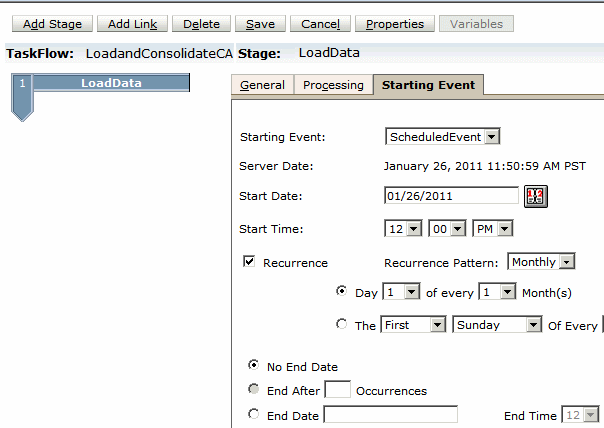Viewport: 604px width, 428px height.
Task: Select the LoadData stage block
Action: [x=110, y=84]
